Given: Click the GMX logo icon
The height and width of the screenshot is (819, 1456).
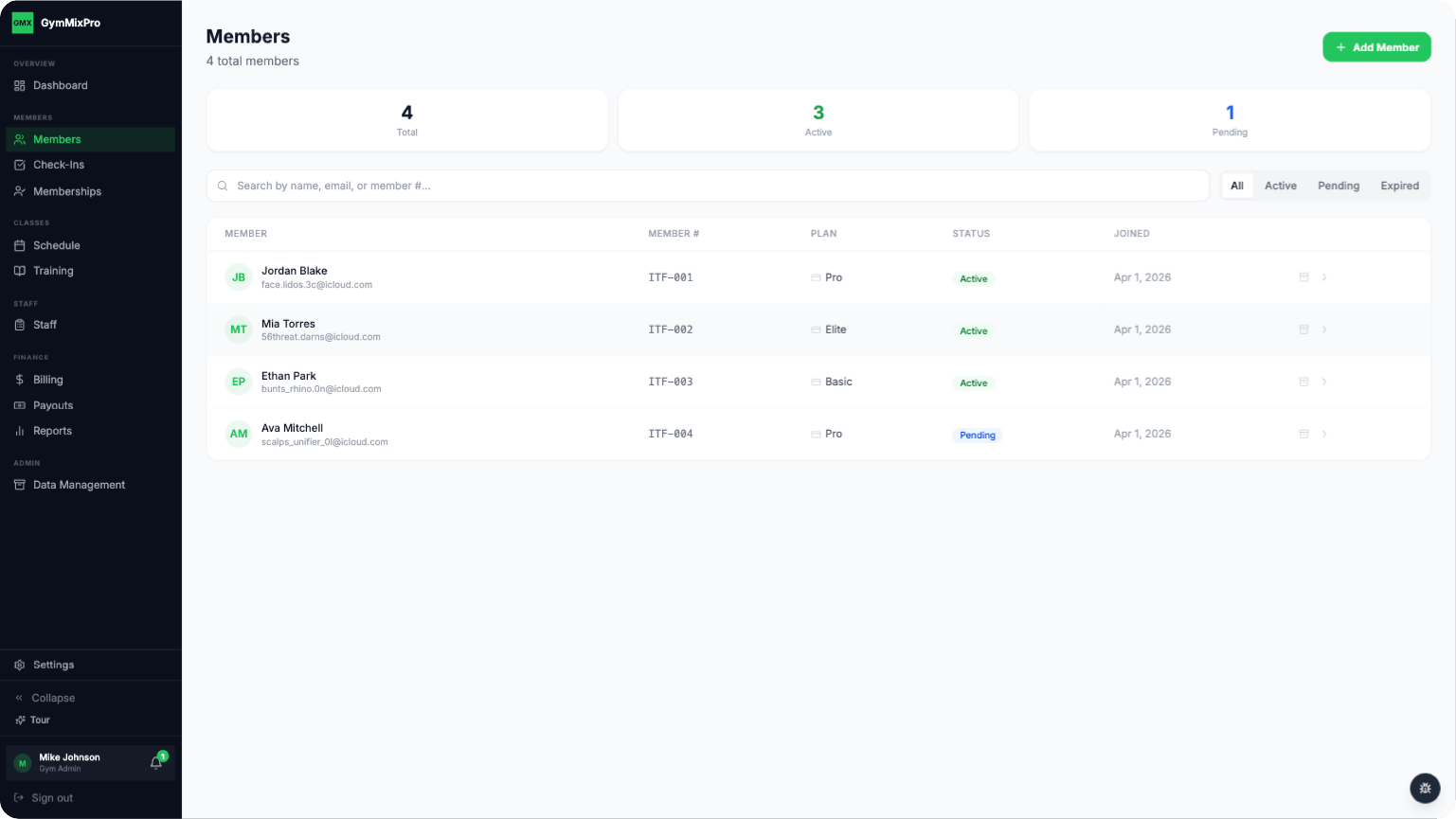Looking at the screenshot, I should (23, 22).
